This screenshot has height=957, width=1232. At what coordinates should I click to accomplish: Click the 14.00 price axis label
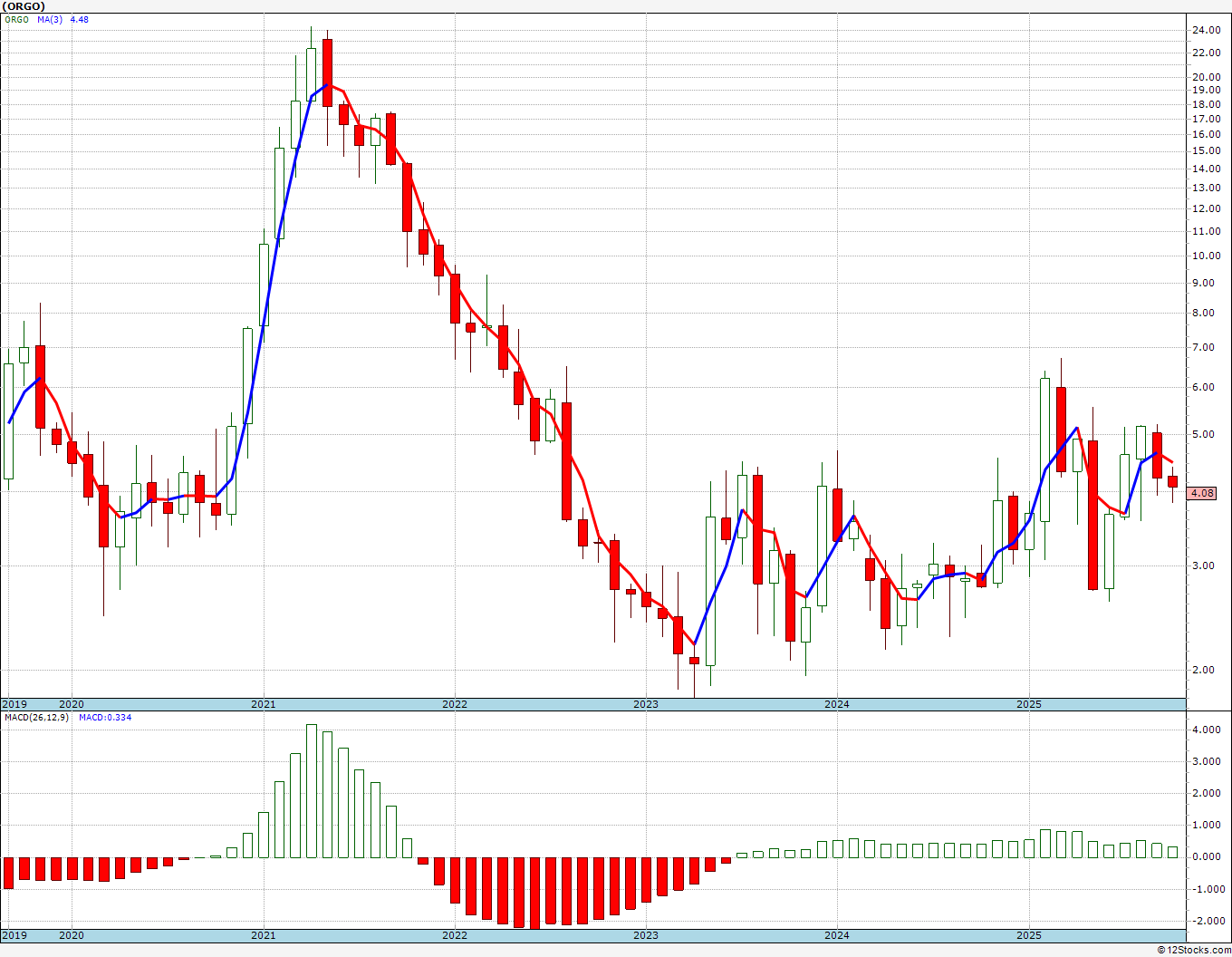pyautogui.click(x=1206, y=169)
